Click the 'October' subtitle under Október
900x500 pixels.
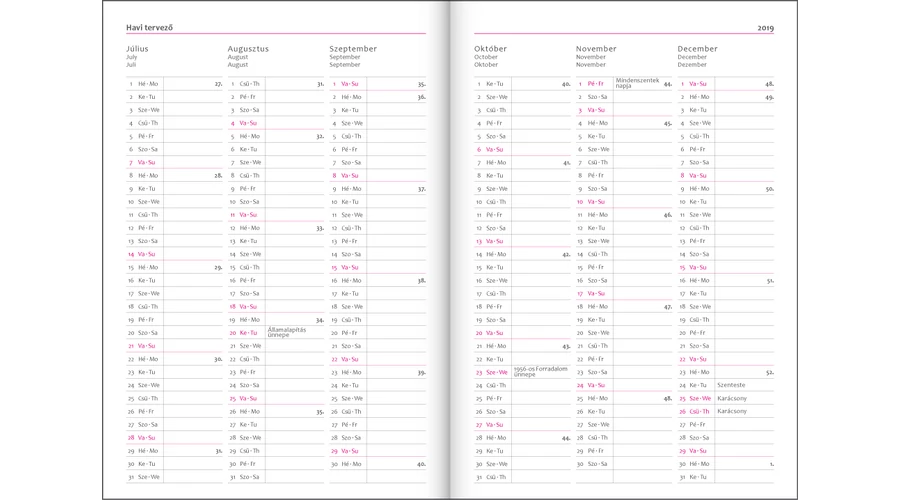pos(486,57)
